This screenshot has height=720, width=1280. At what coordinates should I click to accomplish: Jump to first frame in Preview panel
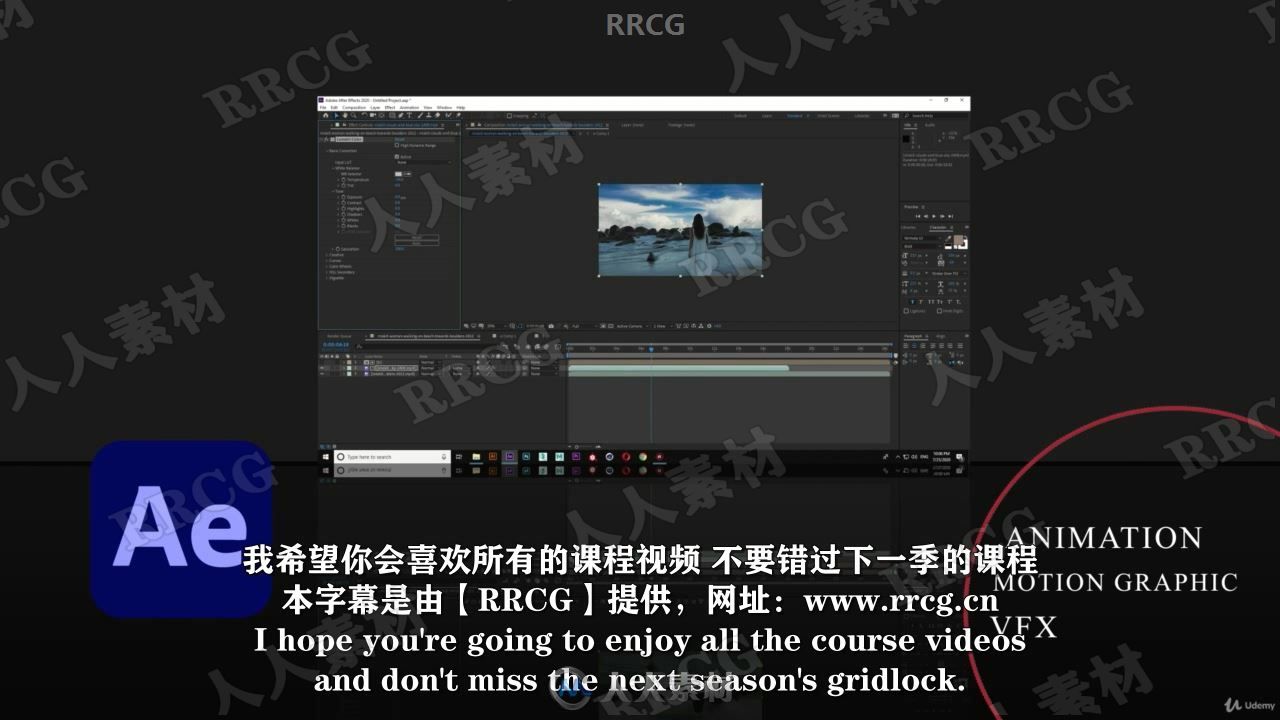click(x=918, y=216)
